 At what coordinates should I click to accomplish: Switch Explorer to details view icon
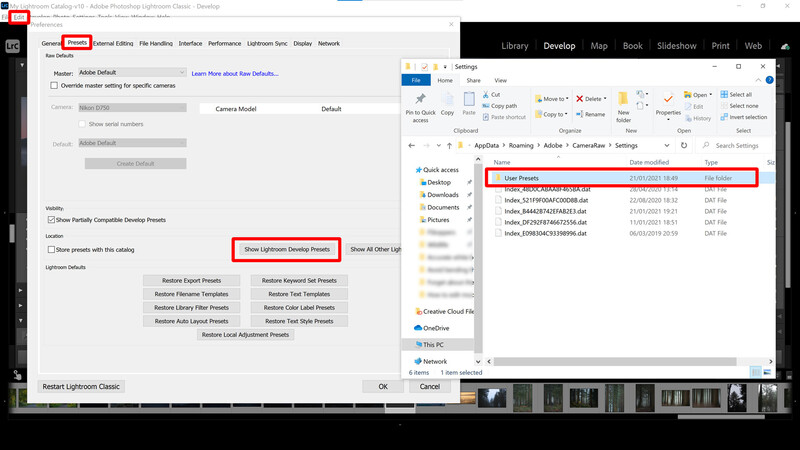point(756,372)
